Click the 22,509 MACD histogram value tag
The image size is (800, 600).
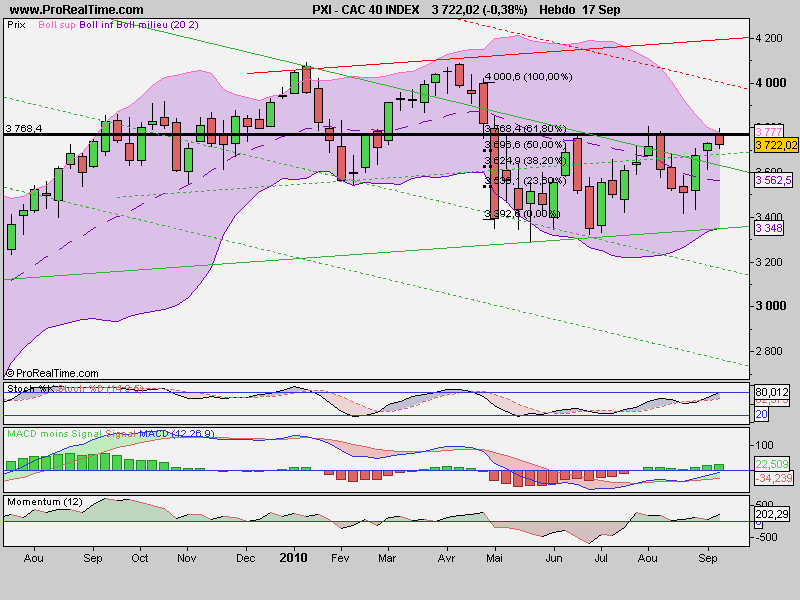click(x=772, y=464)
